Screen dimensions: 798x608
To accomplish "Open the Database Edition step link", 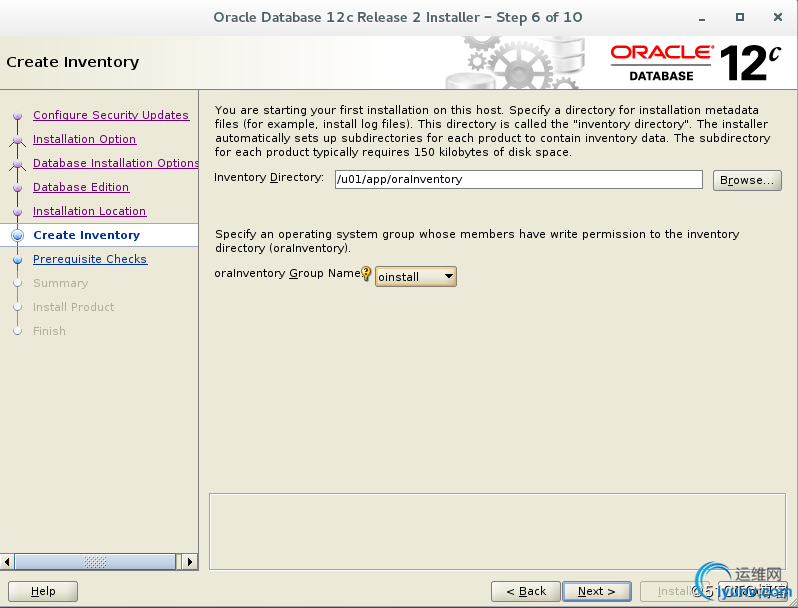I will click(x=81, y=187).
